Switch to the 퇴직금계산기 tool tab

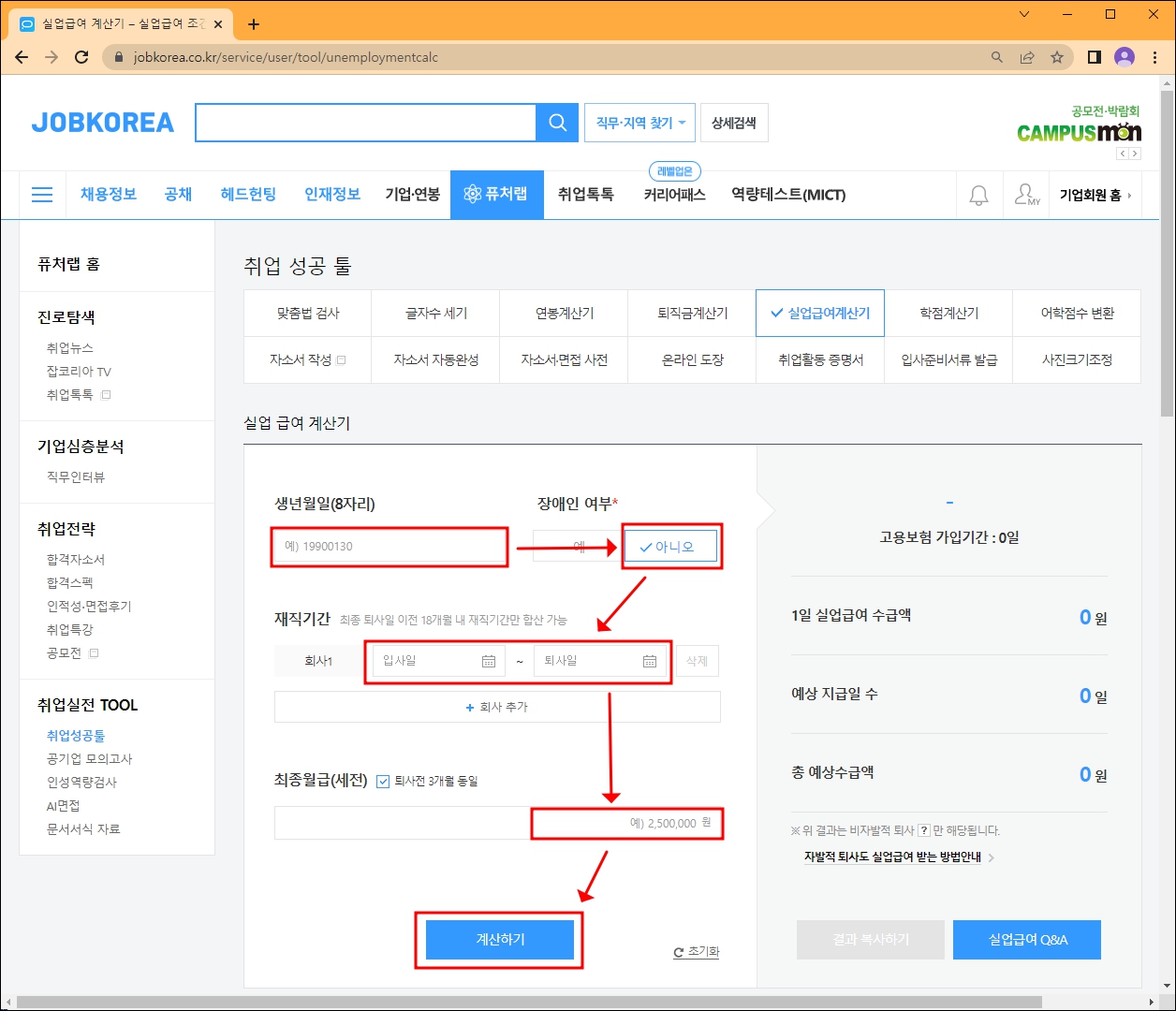click(693, 314)
